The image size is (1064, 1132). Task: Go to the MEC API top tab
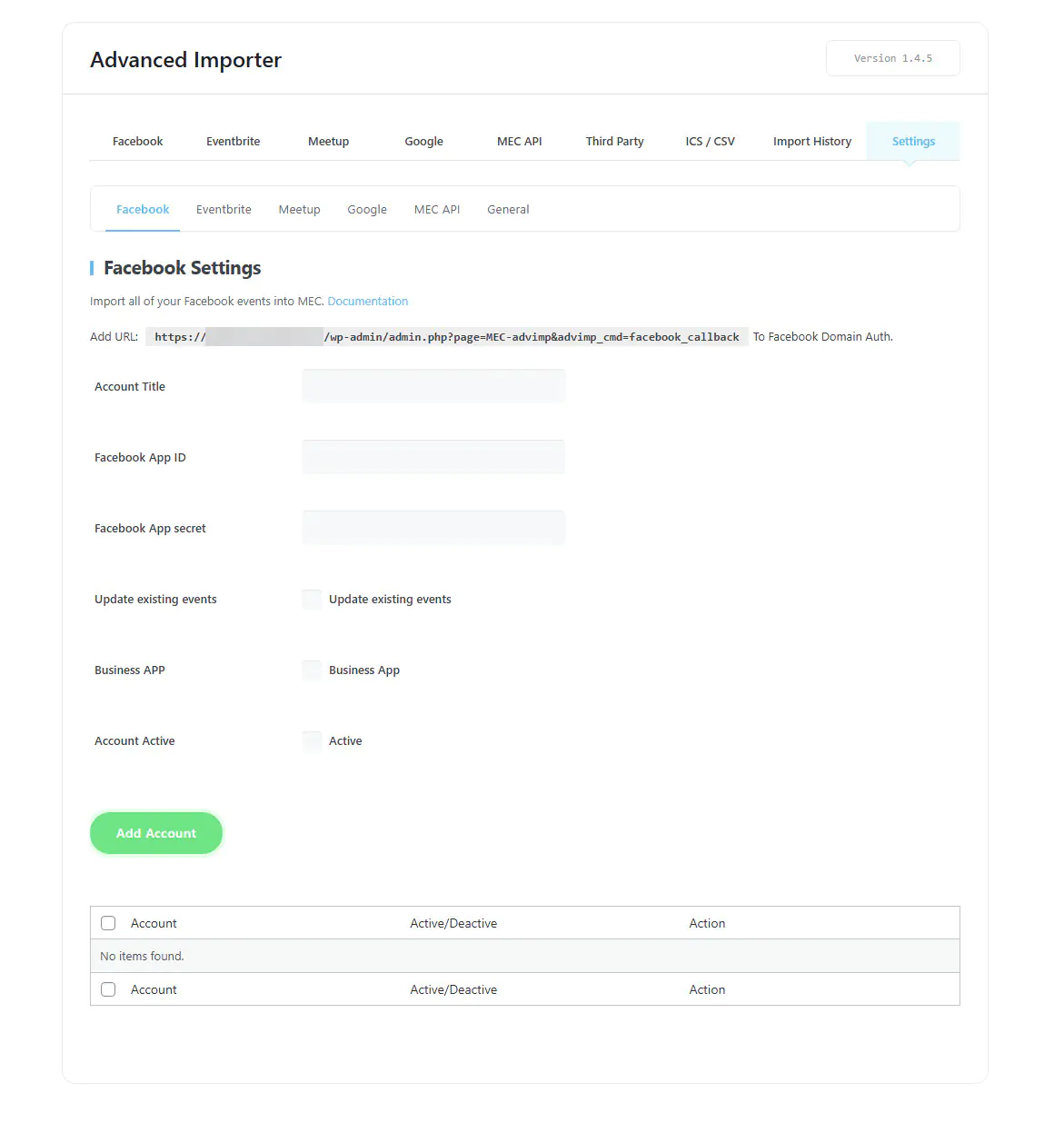(520, 142)
